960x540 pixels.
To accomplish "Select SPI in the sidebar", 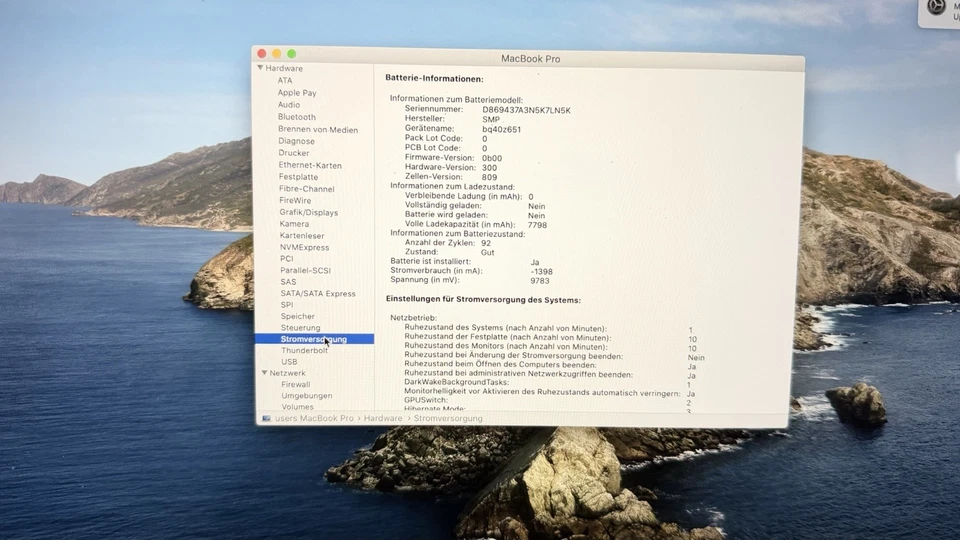I will coord(287,304).
